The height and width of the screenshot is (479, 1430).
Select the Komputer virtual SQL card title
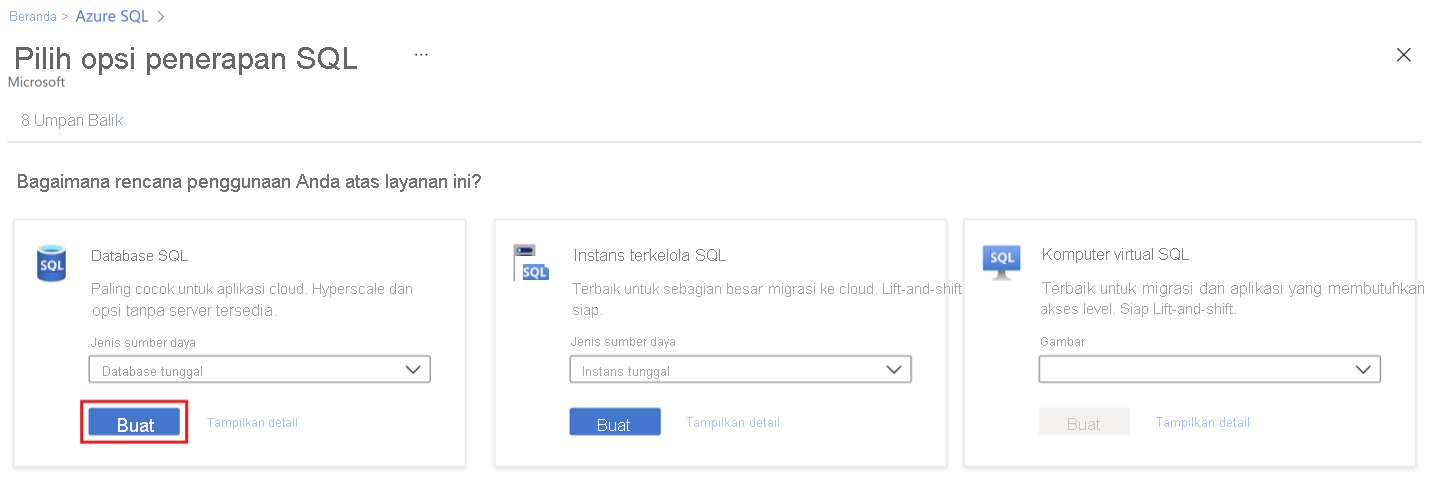pyautogui.click(x=1115, y=255)
